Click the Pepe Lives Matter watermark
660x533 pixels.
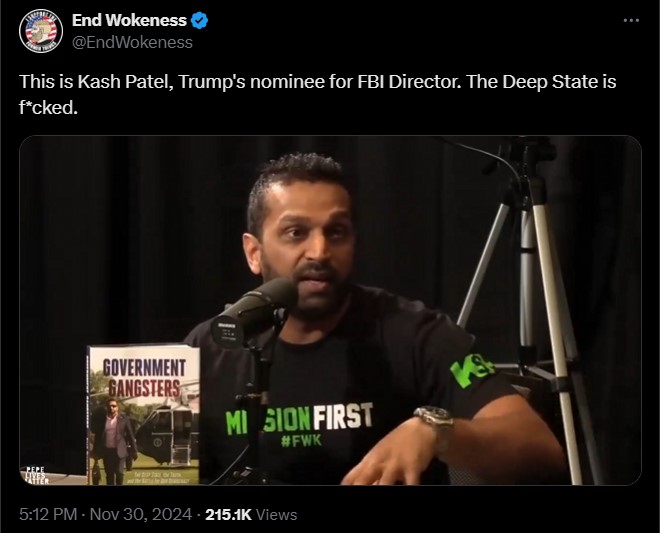click(37, 475)
